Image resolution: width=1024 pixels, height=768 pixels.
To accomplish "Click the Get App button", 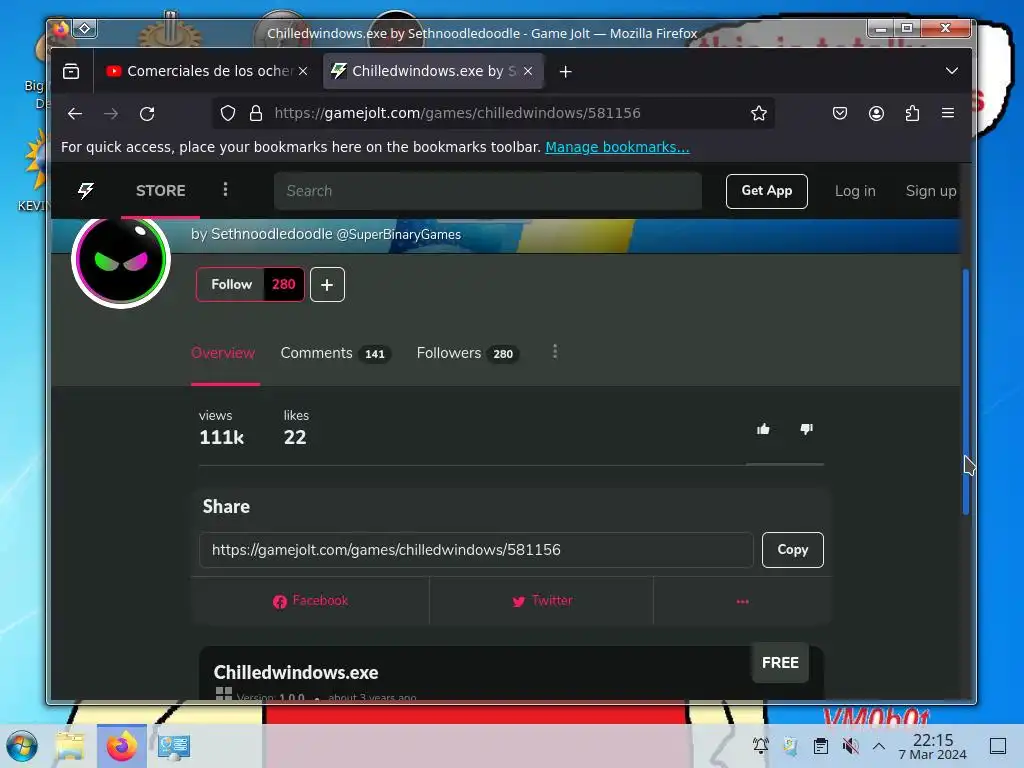I will [x=767, y=191].
